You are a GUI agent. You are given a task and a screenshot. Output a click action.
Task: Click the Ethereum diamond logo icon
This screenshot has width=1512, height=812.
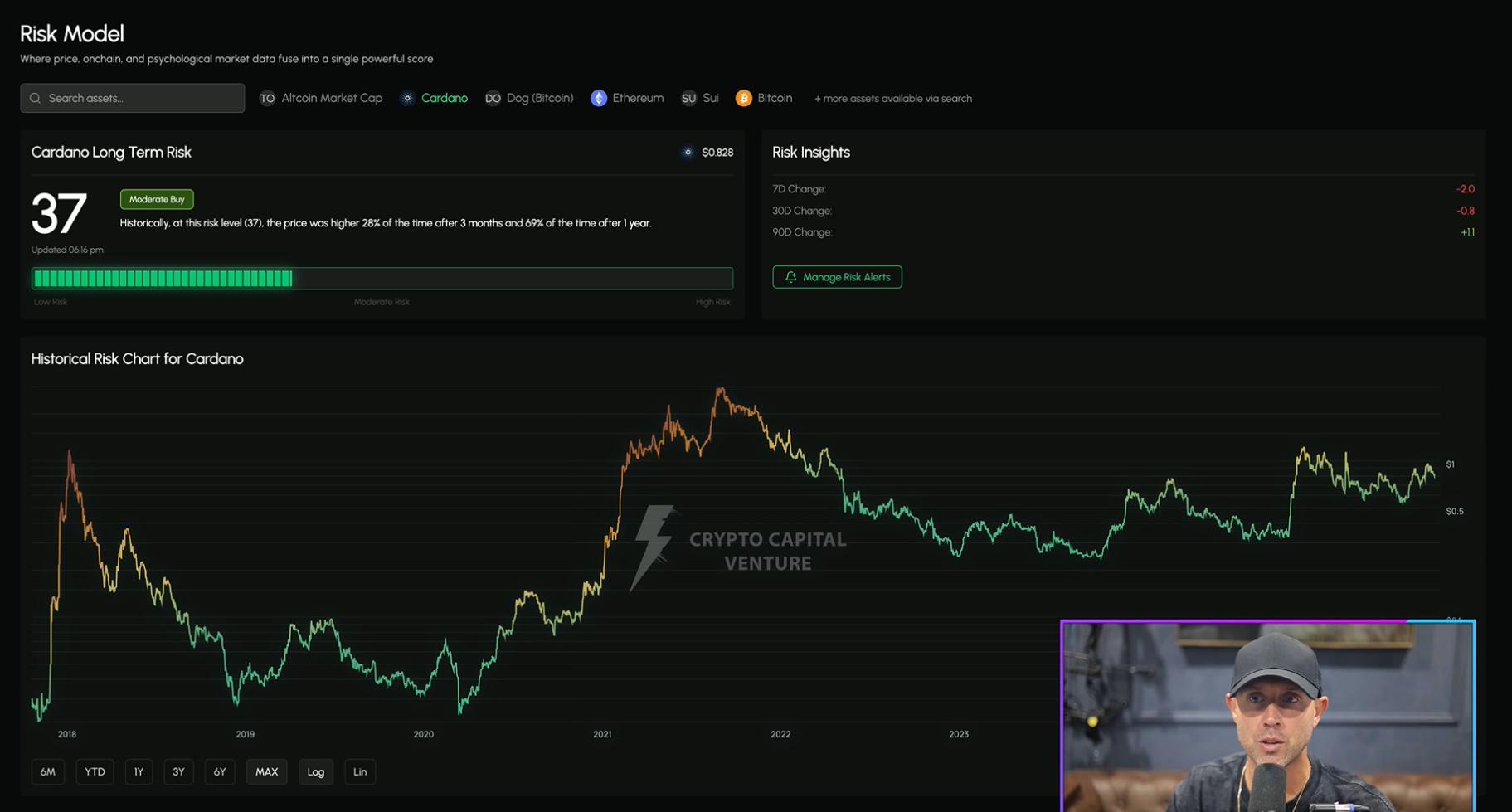coord(598,98)
